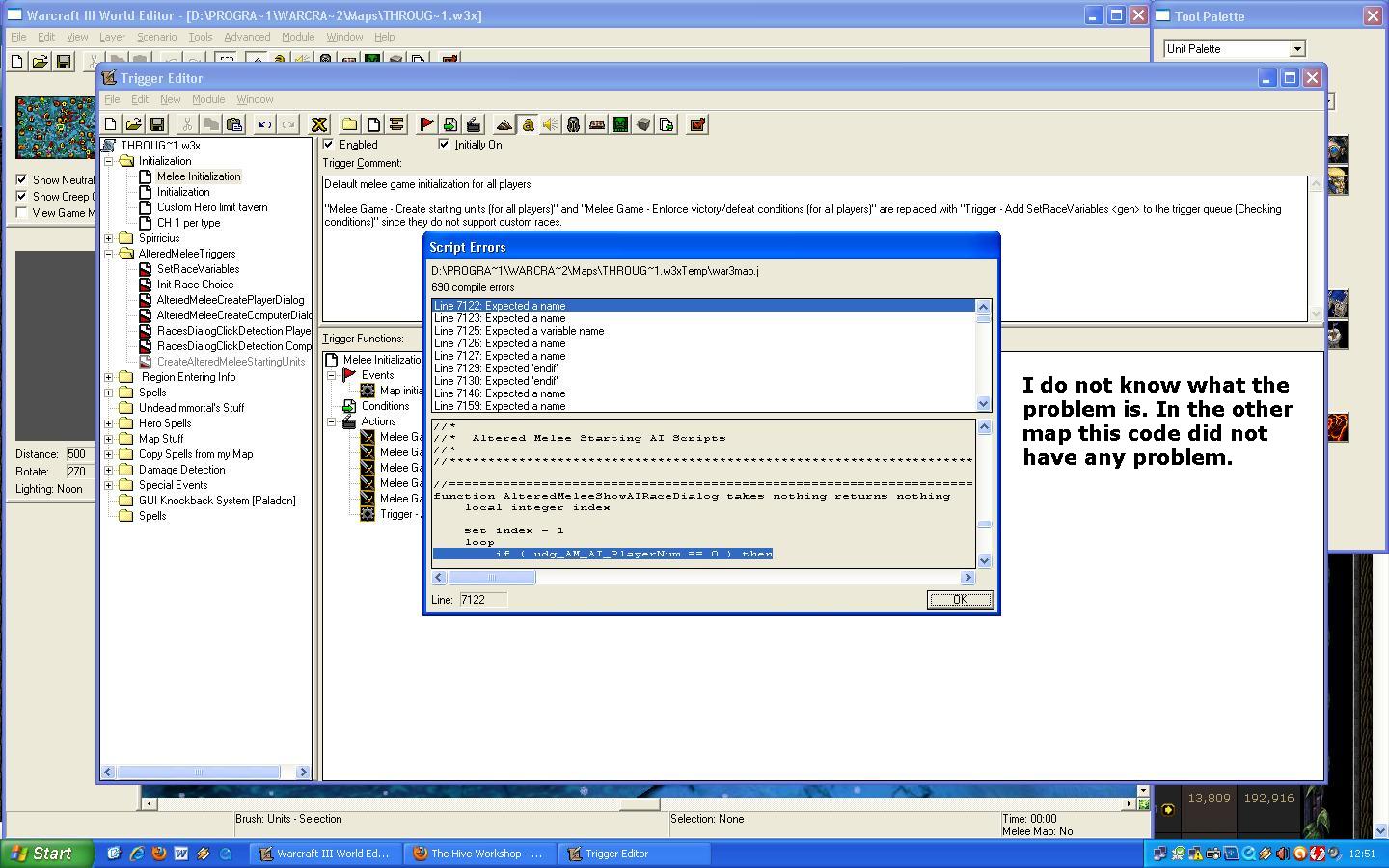Click OK in Script Errors dialog
This screenshot has width=1389, height=868.
coord(960,600)
